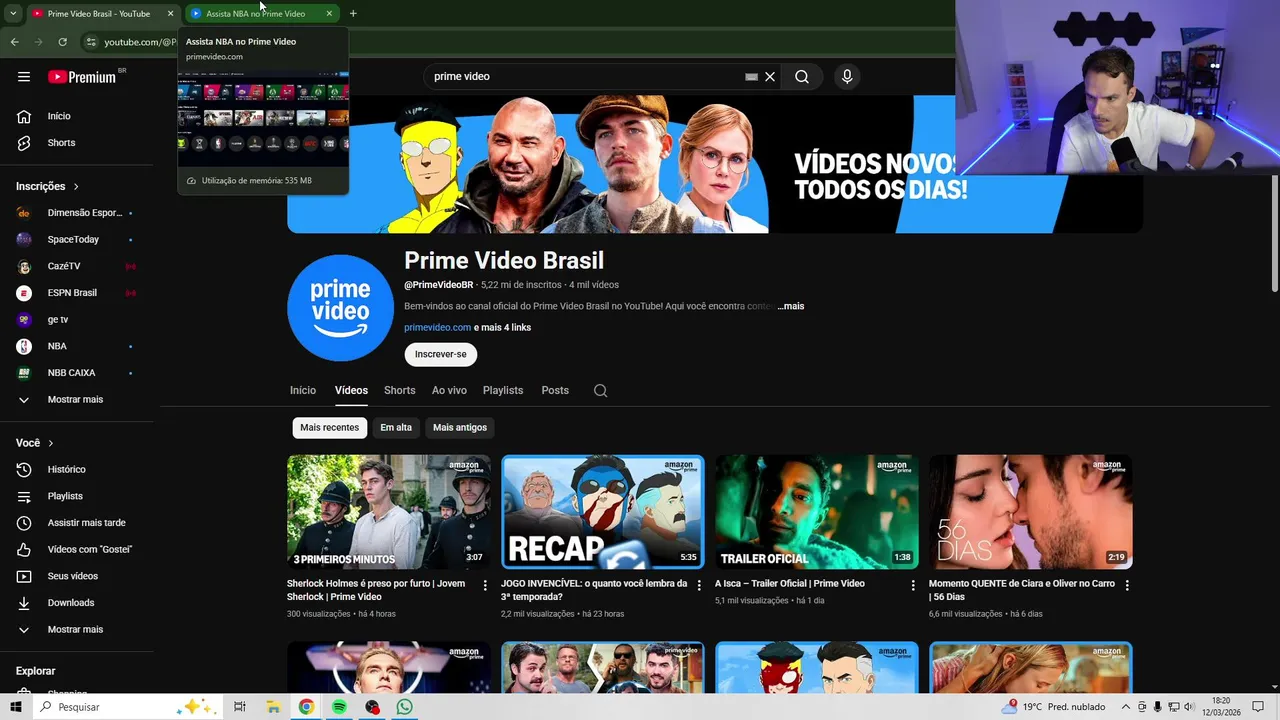Open the primevideo.com link
Image resolution: width=1280 pixels, height=720 pixels.
coord(437,328)
